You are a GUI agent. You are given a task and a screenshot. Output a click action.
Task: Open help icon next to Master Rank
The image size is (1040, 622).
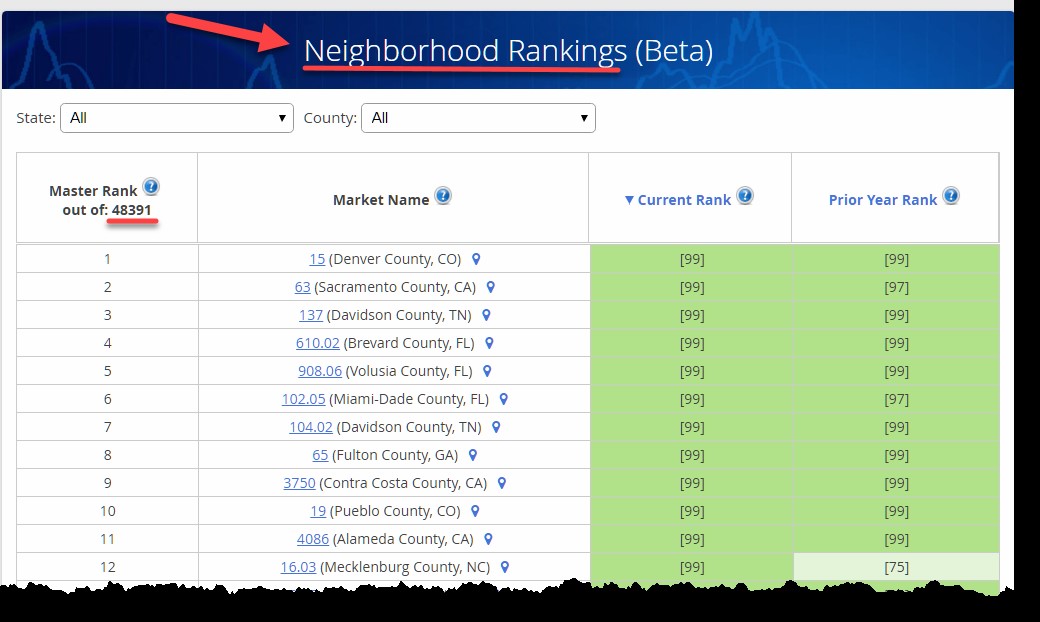click(151, 186)
